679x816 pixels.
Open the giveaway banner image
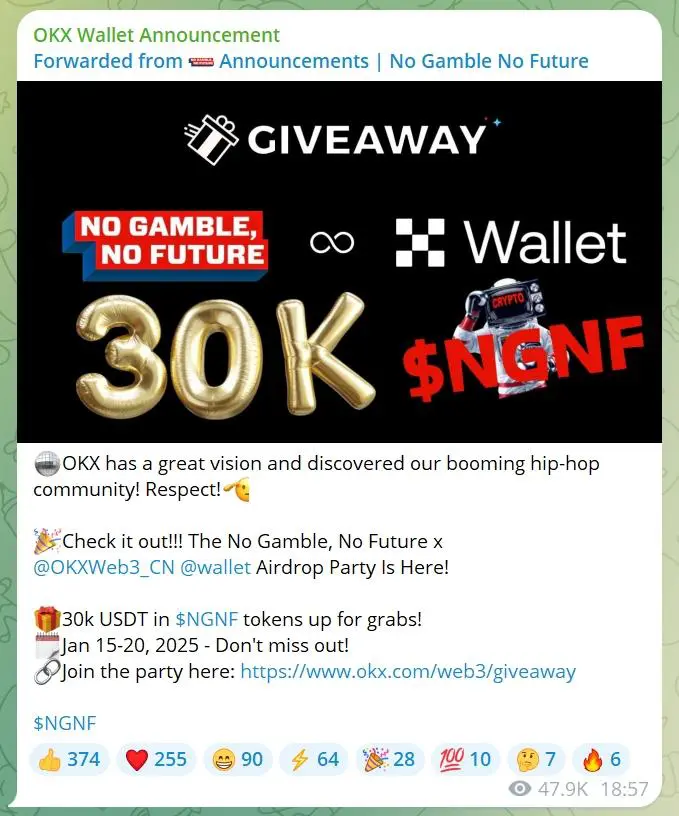coord(339,262)
